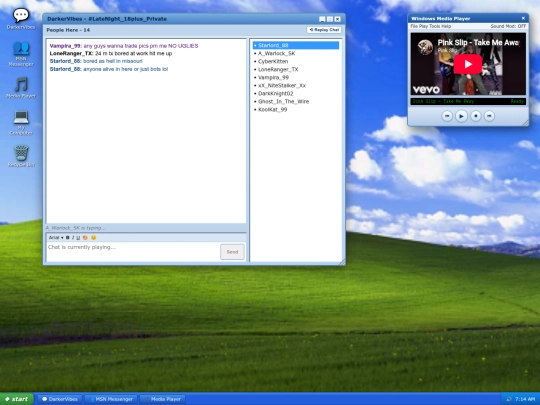
Task: Click LoneRanger_TX's bored at work message
Action: coord(111,53)
